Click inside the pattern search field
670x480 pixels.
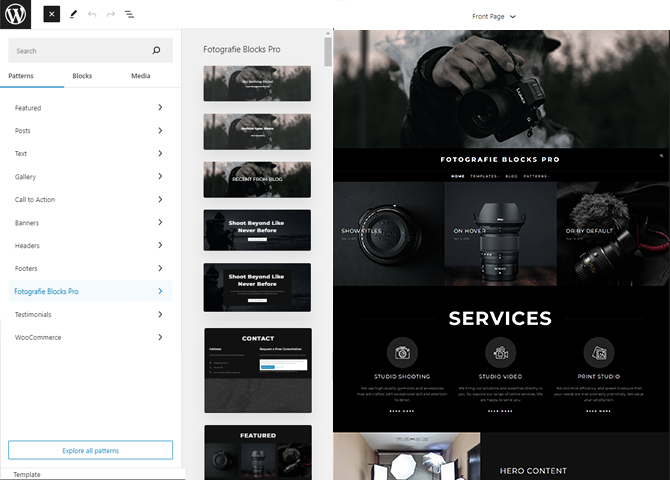click(x=80, y=51)
